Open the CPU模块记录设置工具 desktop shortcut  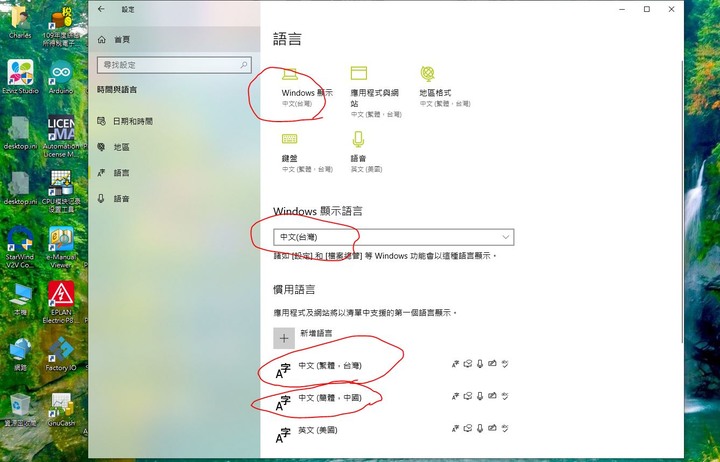pos(61,192)
